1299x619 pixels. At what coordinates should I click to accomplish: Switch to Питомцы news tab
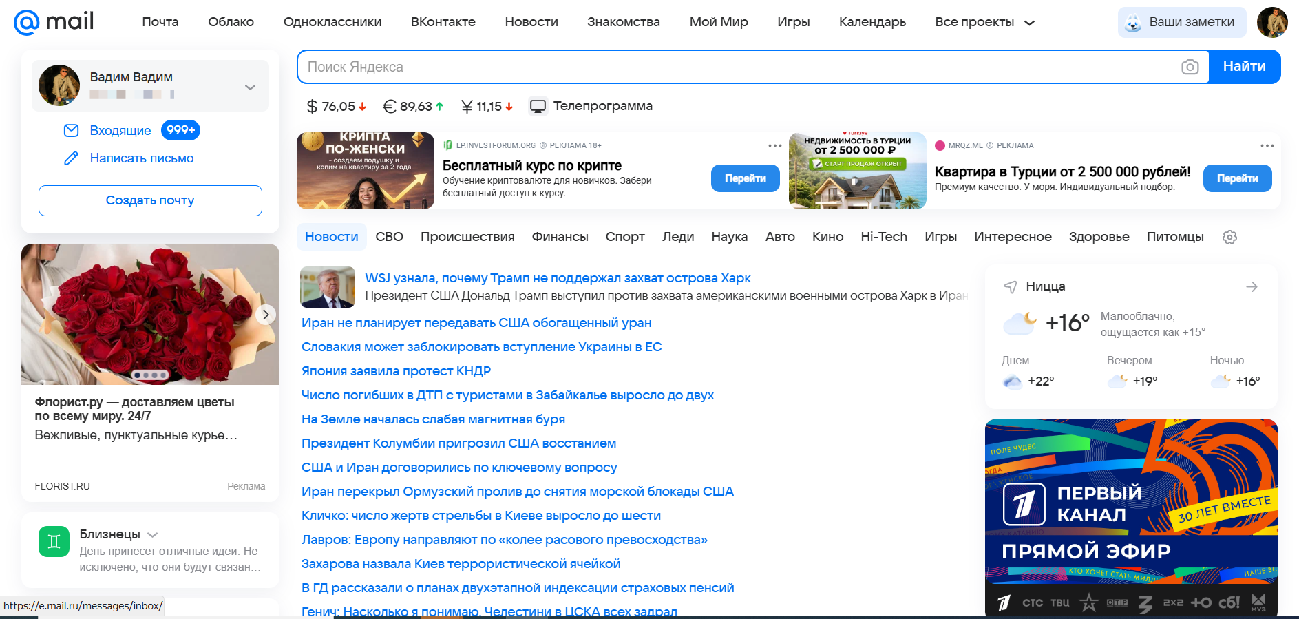(x=1175, y=237)
